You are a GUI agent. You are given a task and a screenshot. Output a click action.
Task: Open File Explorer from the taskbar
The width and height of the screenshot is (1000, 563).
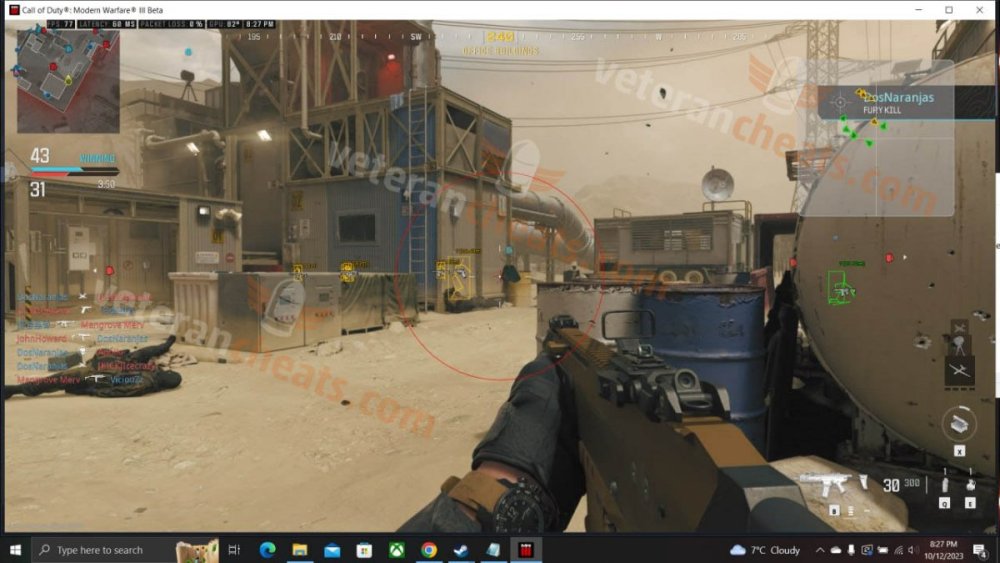coord(299,550)
